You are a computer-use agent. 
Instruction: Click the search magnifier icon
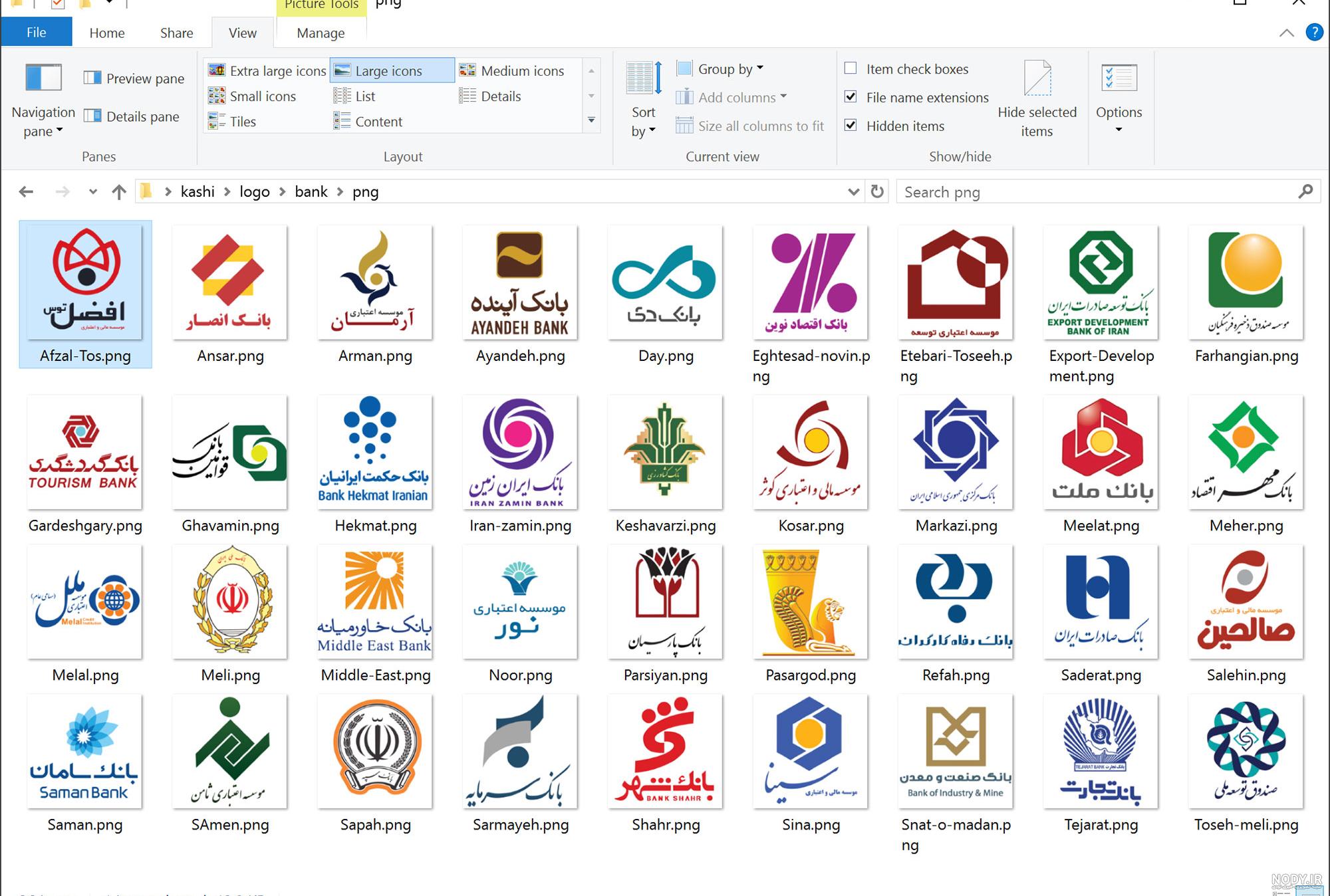(x=1305, y=191)
